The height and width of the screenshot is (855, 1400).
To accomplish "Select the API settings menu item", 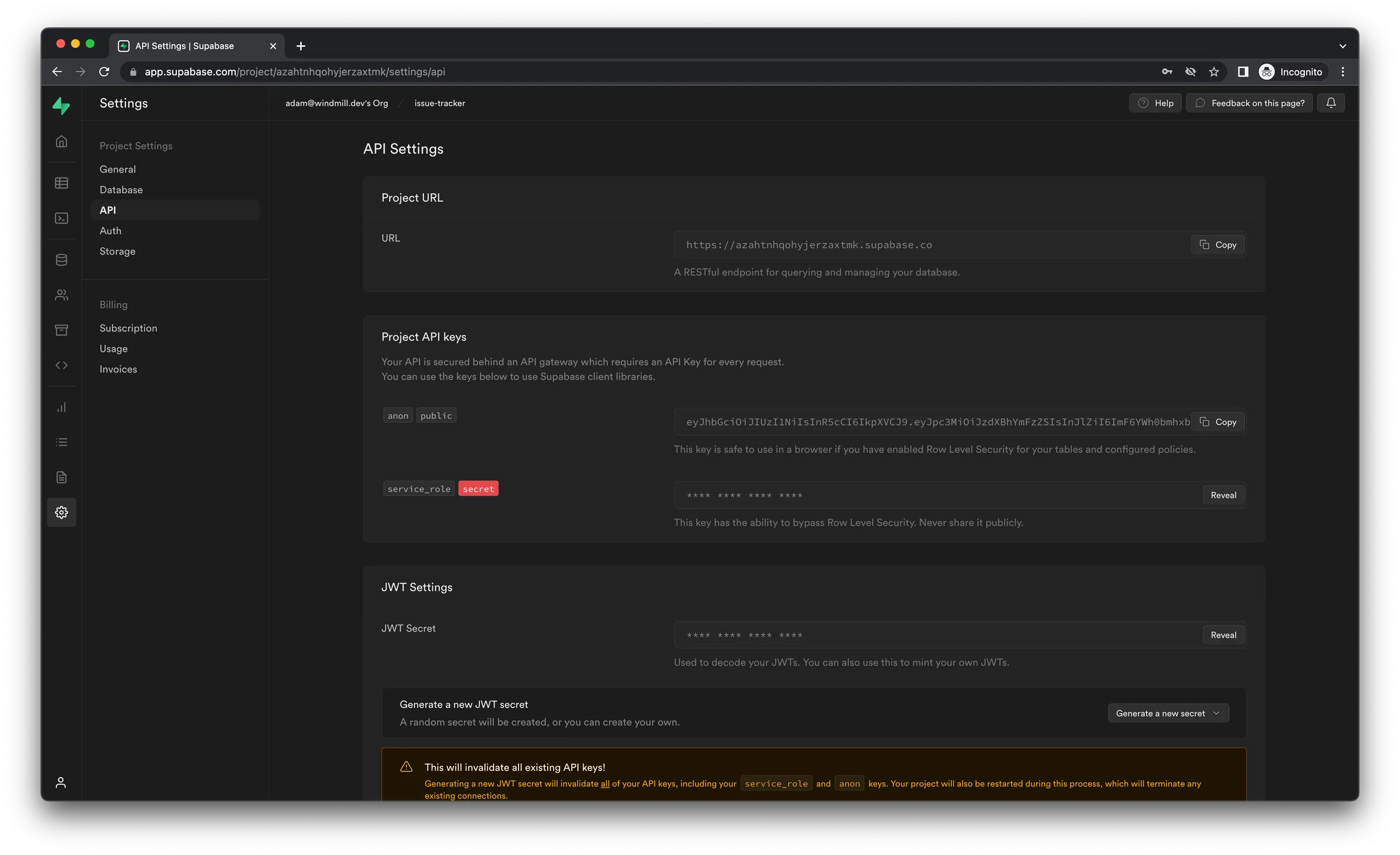I will pyautogui.click(x=107, y=210).
